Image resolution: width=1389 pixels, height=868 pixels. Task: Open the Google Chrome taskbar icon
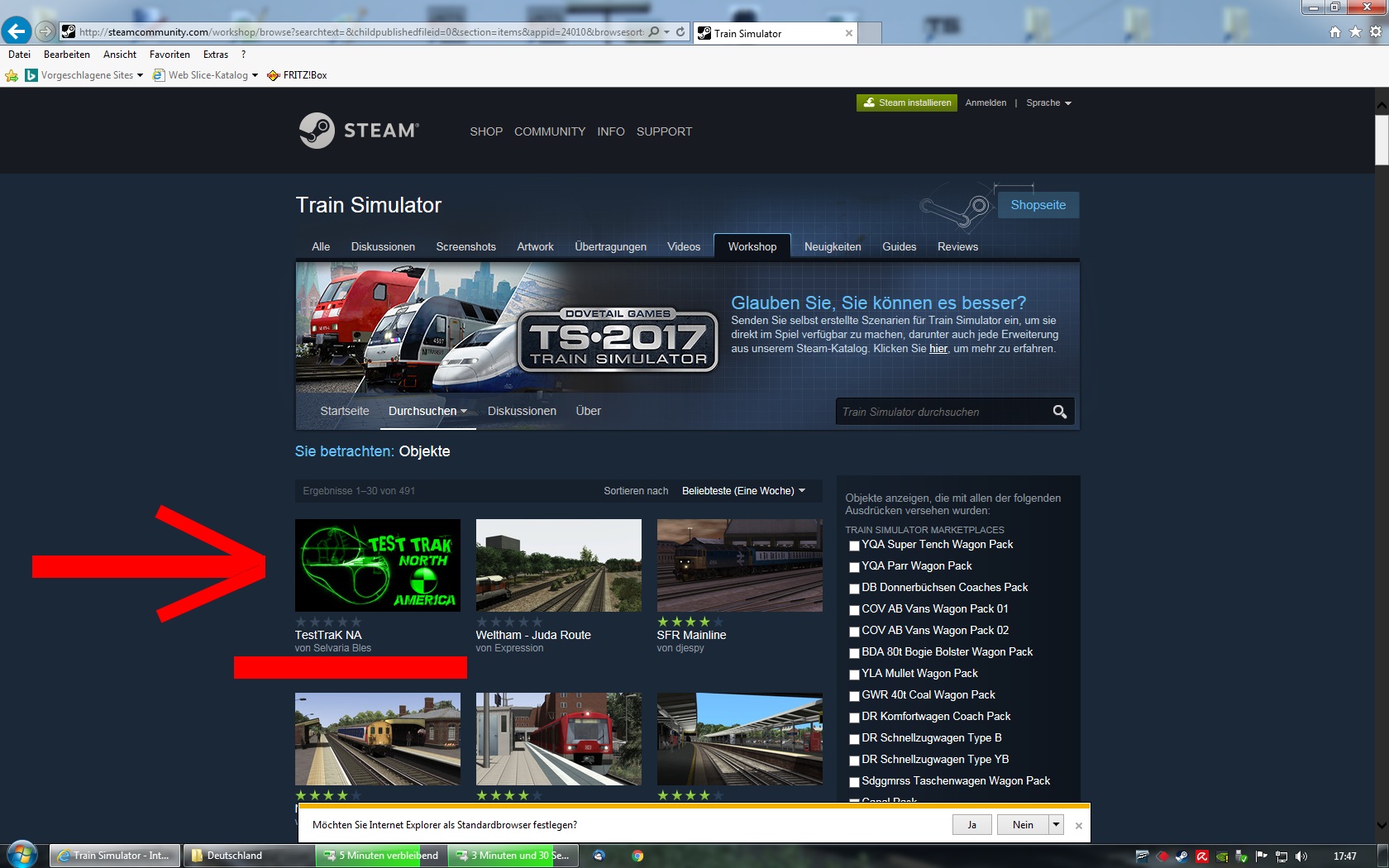coord(637,856)
